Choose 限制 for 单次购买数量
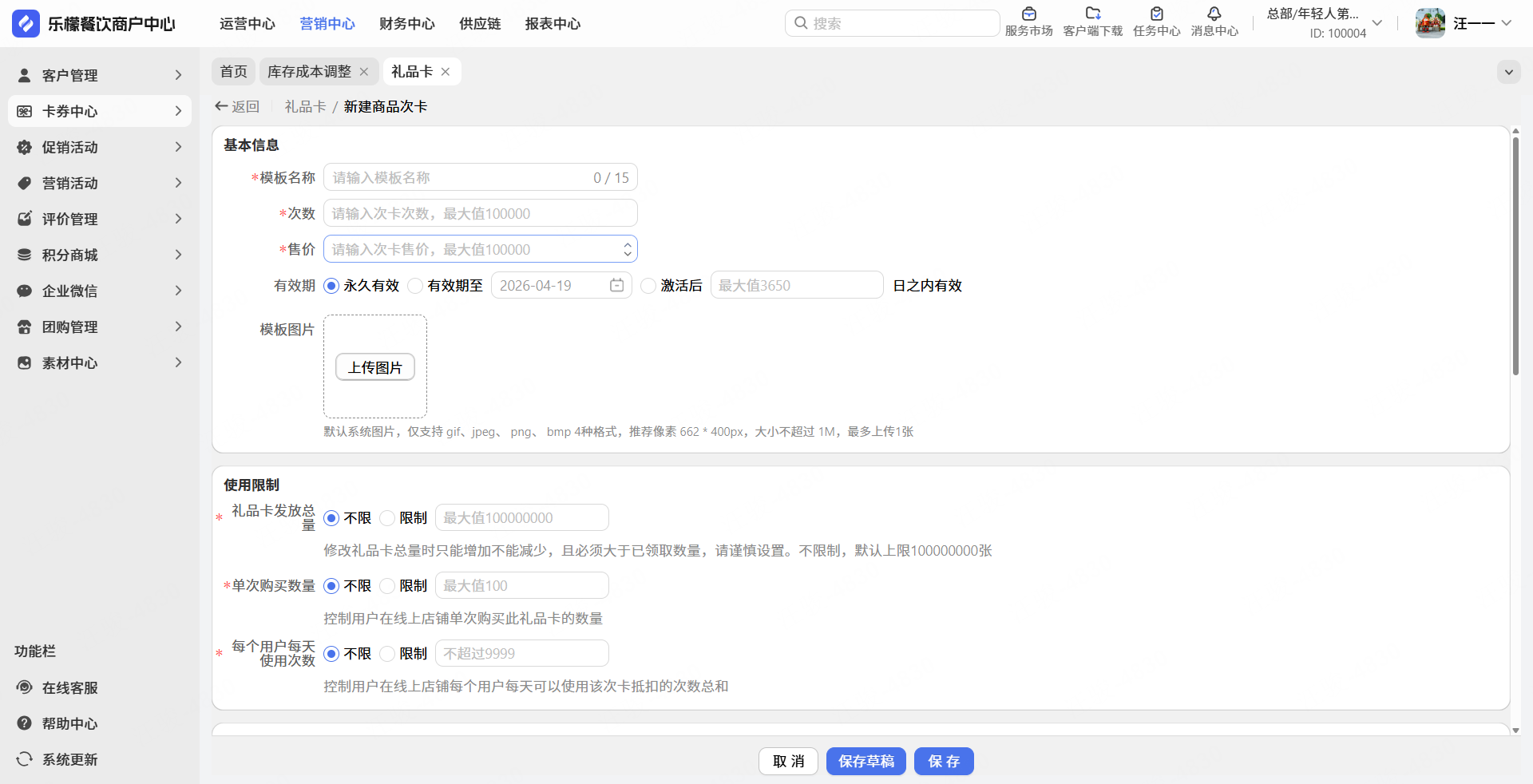The height and width of the screenshot is (784, 1533). tap(387, 586)
